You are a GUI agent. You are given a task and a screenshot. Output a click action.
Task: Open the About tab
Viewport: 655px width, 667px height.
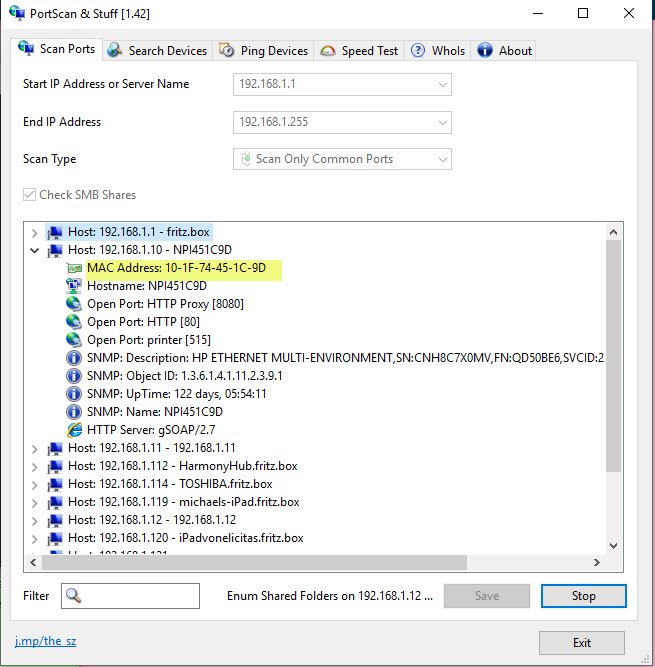click(x=503, y=51)
